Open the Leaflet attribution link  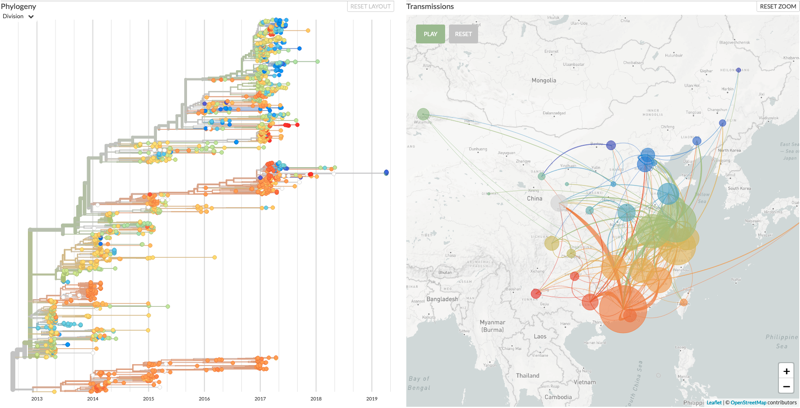(x=714, y=403)
